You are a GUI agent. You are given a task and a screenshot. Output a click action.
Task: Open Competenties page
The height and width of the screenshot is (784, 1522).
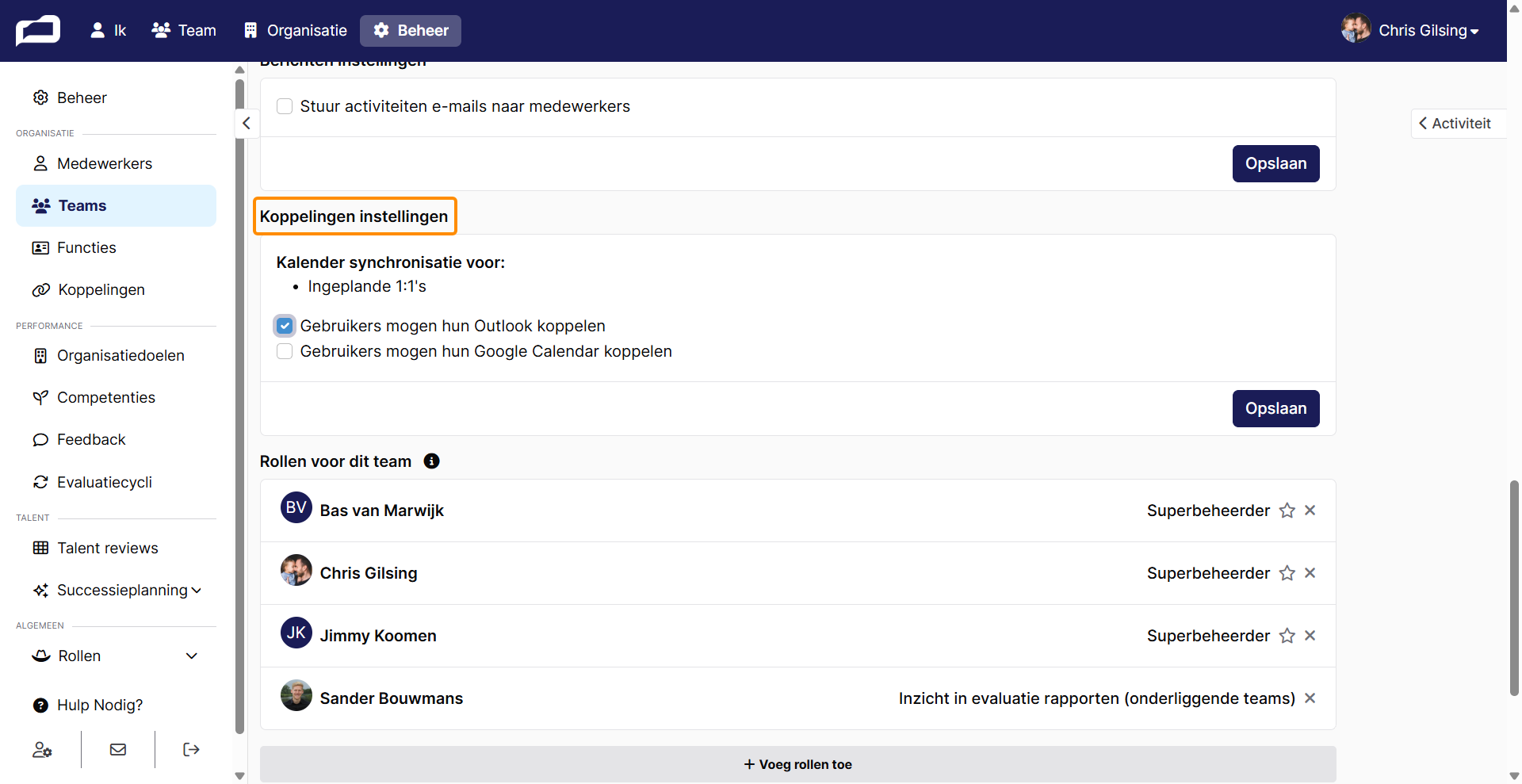point(116,397)
